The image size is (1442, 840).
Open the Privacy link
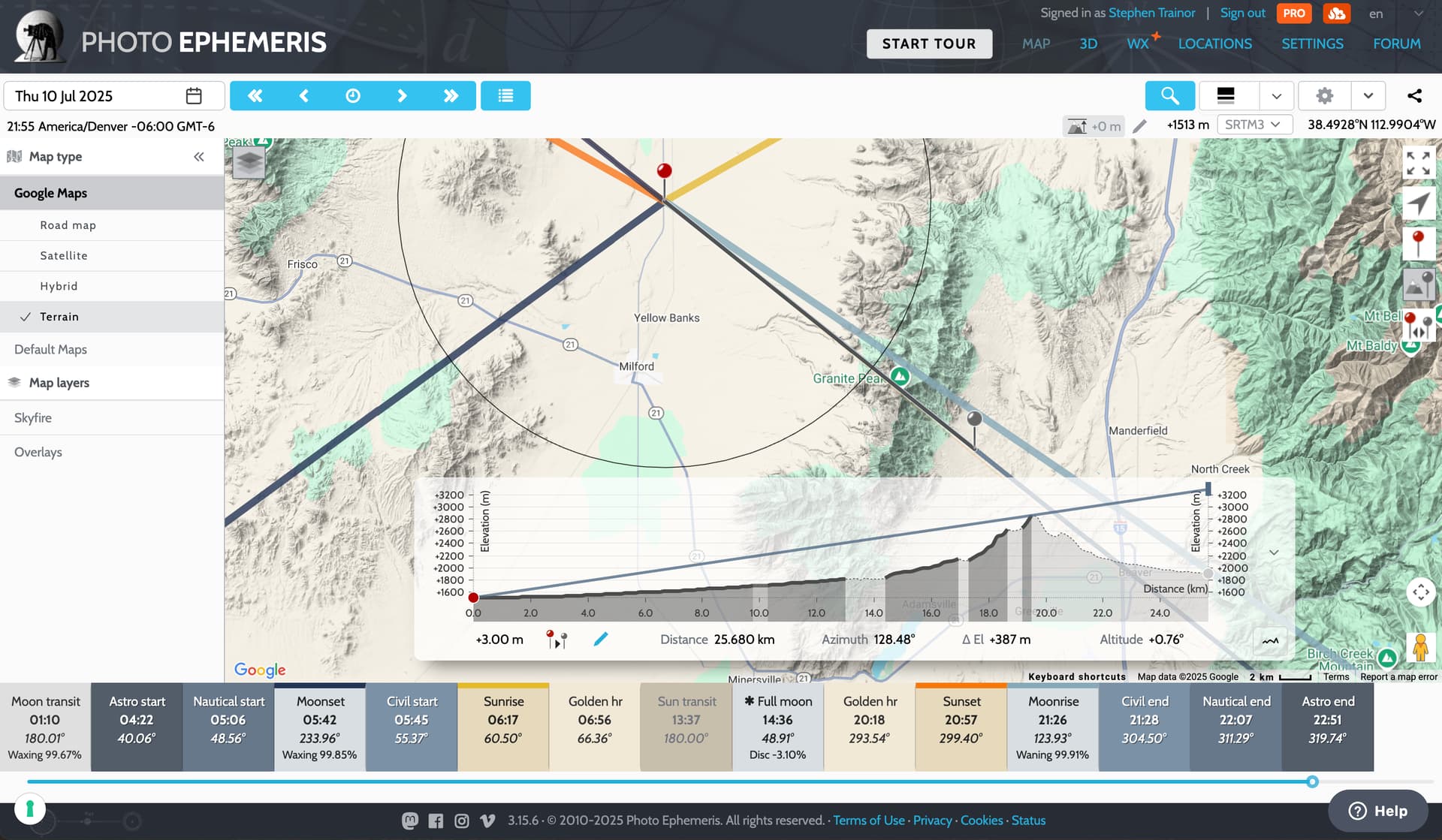click(933, 820)
